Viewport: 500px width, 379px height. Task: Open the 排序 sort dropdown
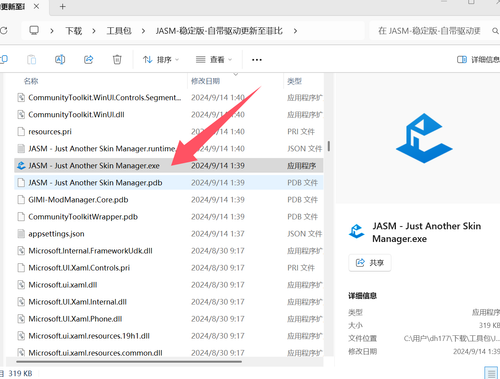tap(161, 60)
